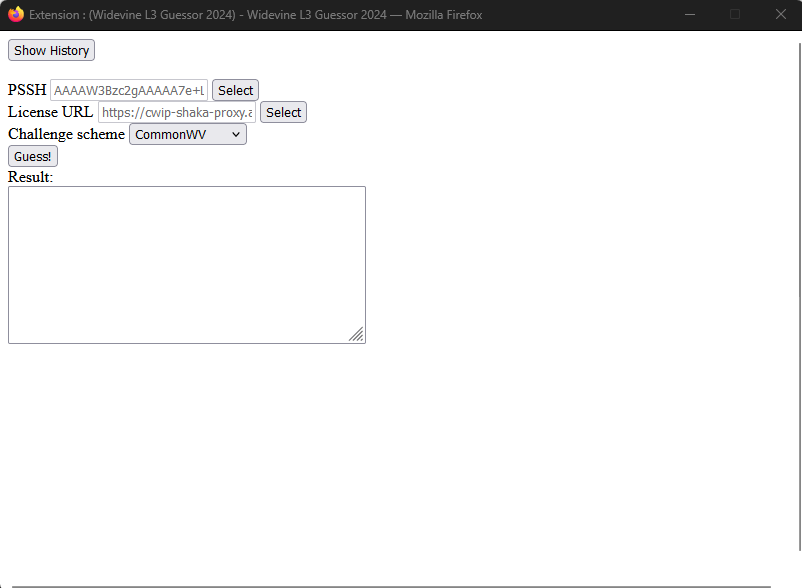Click the Show History button
802x588 pixels.
point(51,50)
